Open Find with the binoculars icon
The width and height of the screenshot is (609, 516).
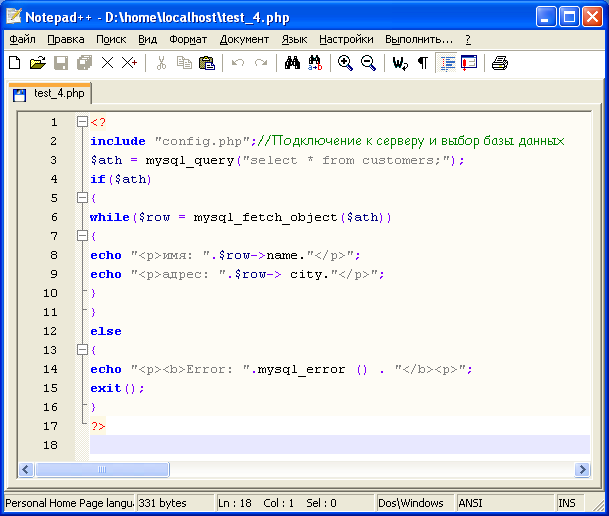coord(292,63)
